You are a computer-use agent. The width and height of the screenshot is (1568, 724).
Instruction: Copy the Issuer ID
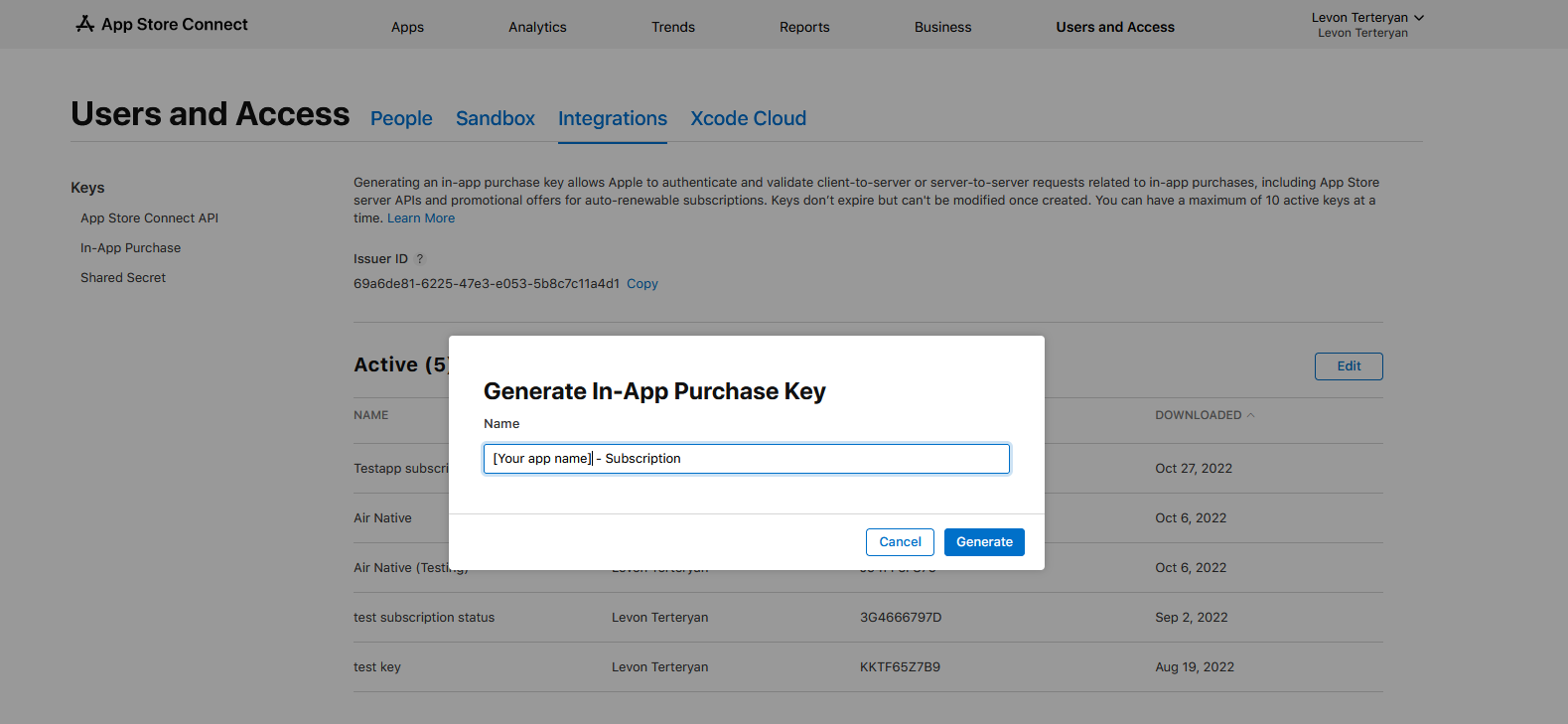pos(642,284)
